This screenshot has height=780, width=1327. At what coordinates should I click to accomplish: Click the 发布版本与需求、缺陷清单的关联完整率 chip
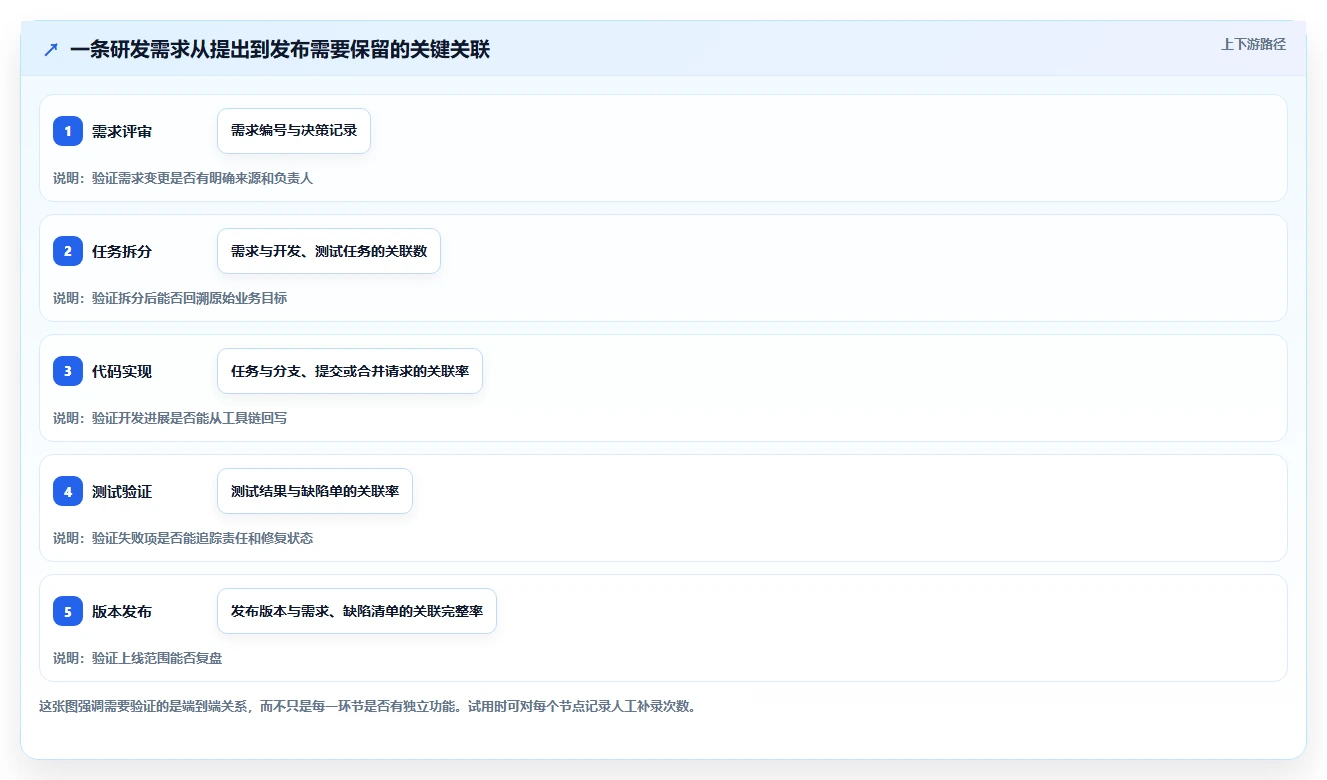pyautogui.click(x=357, y=611)
